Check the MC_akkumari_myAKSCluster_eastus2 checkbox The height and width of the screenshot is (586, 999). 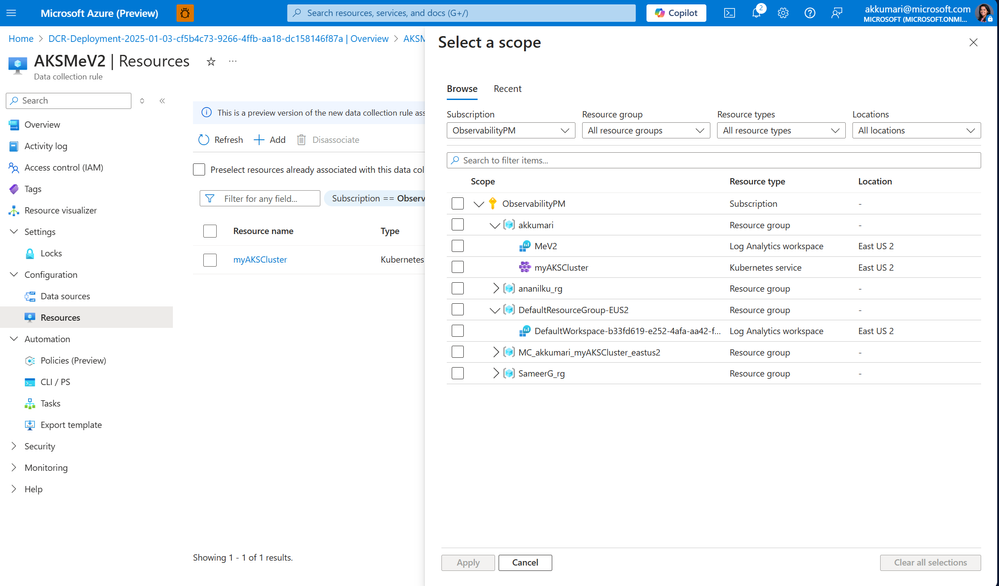click(457, 352)
